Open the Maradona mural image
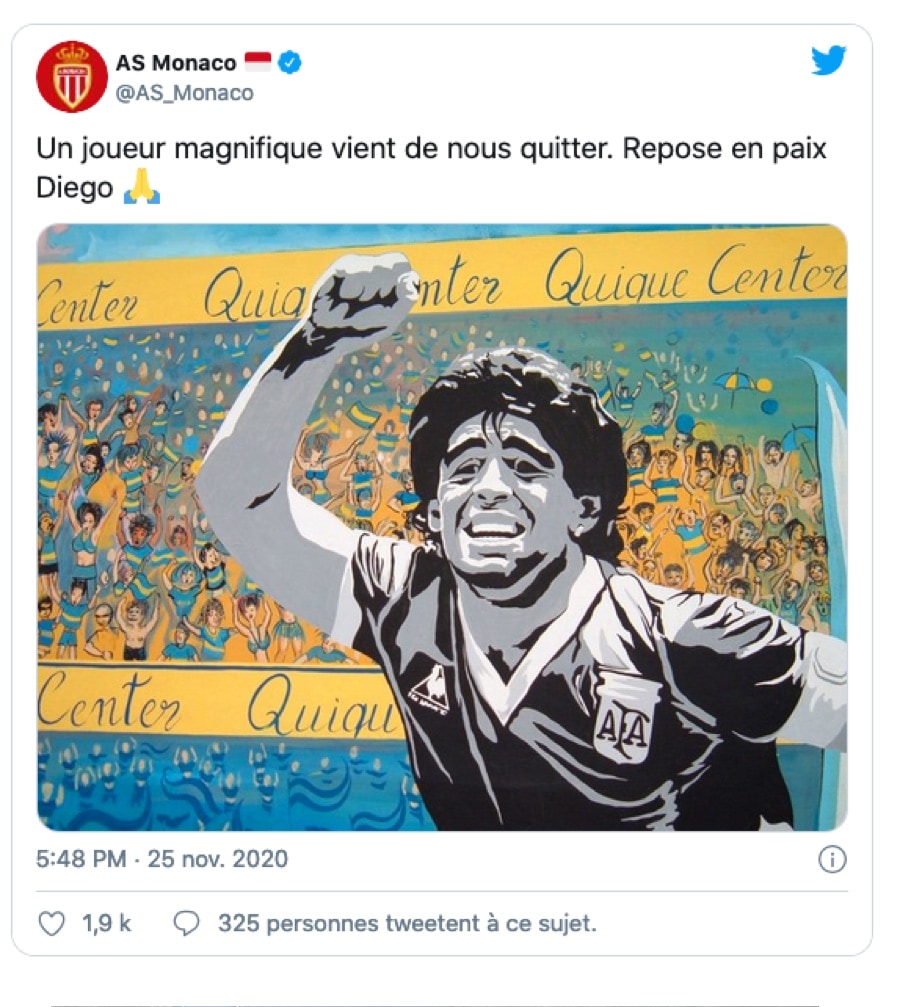Image resolution: width=900 pixels, height=1007 pixels. 442,527
